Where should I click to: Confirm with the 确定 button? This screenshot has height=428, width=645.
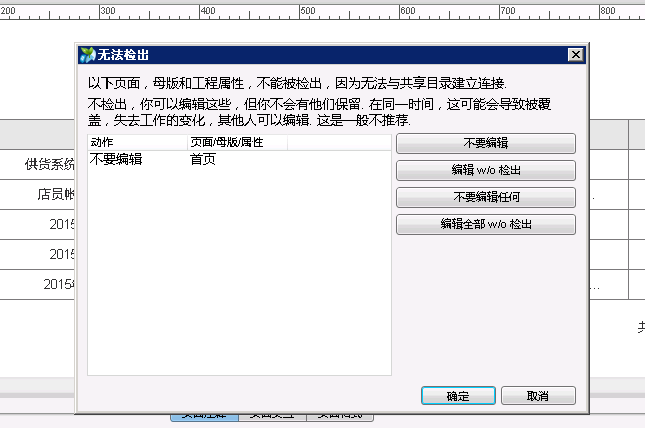pyautogui.click(x=458, y=396)
